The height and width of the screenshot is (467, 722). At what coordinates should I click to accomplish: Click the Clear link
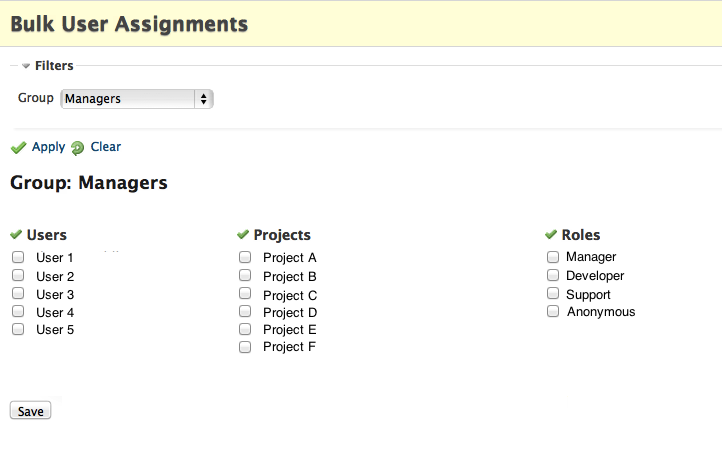click(105, 146)
